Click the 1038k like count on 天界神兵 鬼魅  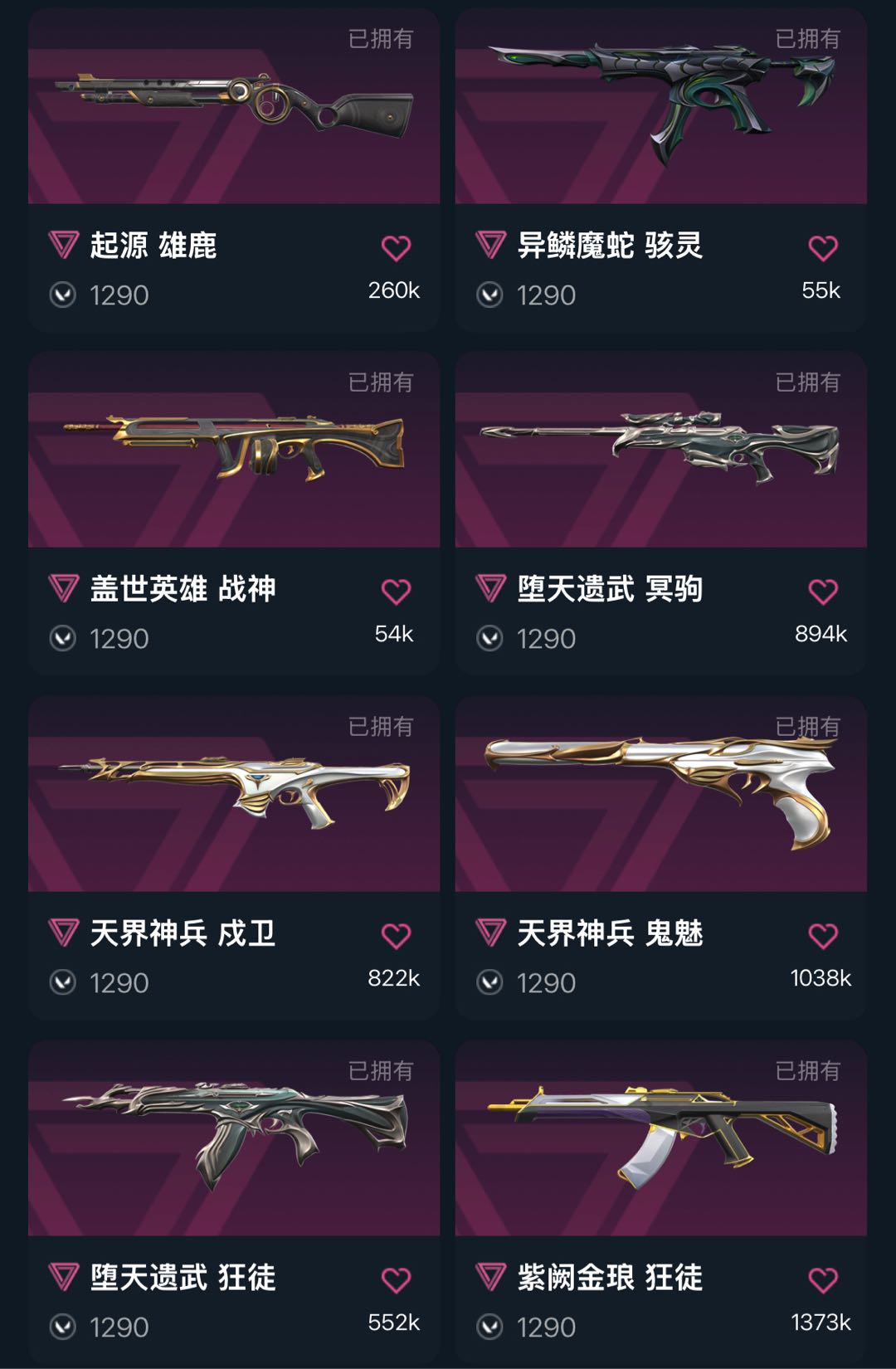(x=821, y=978)
